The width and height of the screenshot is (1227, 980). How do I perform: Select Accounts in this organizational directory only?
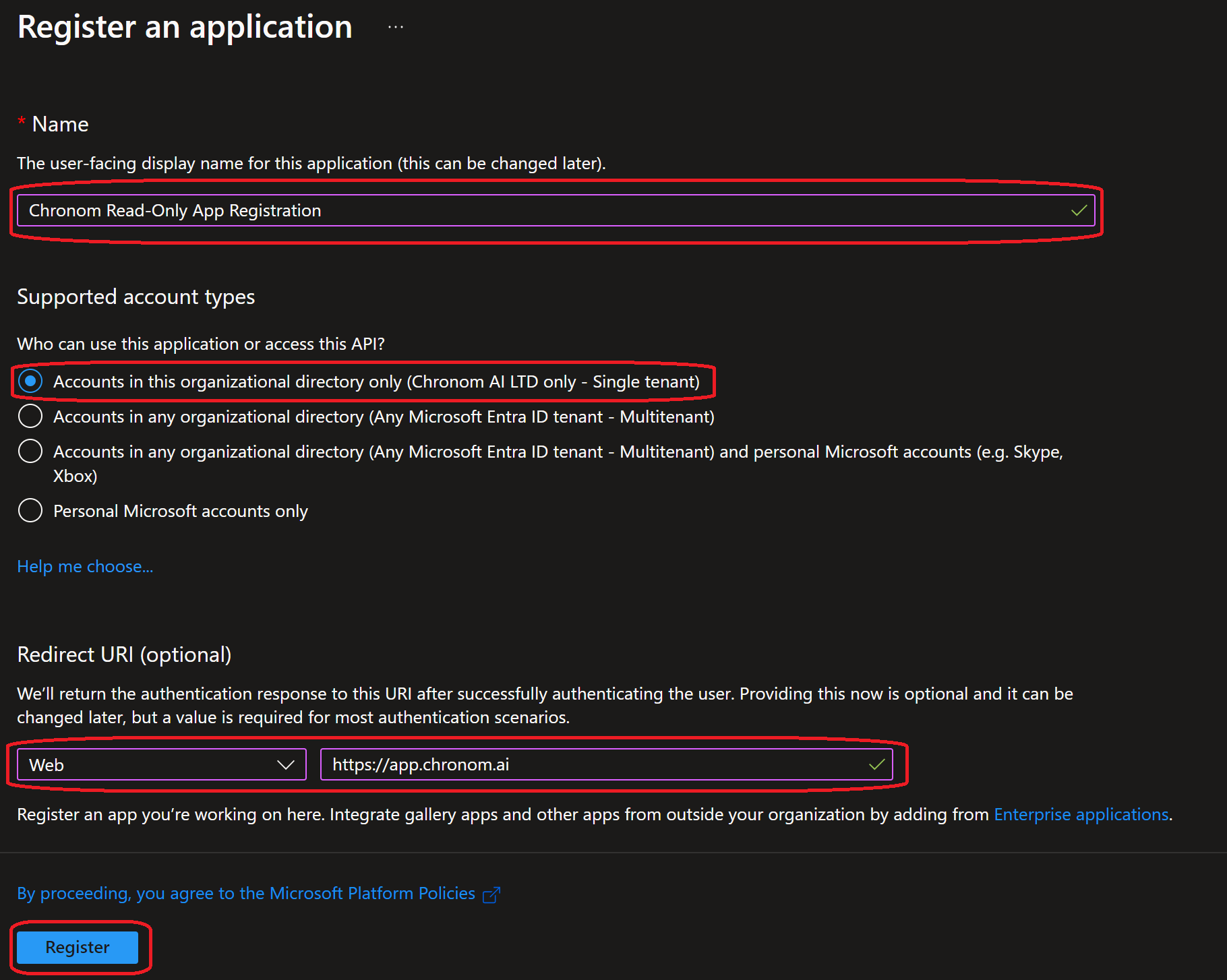pos(30,381)
